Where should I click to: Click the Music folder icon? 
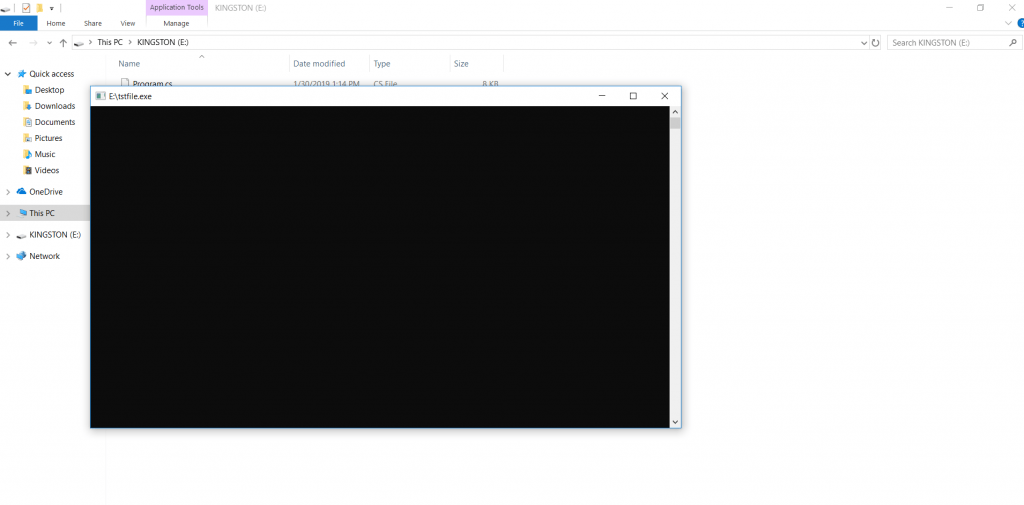(x=27, y=154)
